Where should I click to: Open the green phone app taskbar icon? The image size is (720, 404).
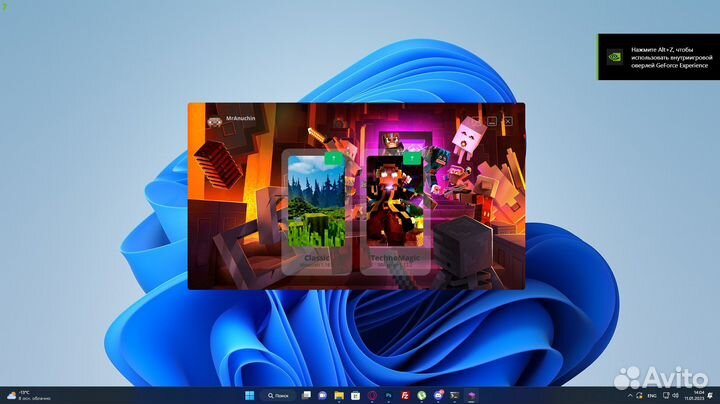click(x=422, y=395)
